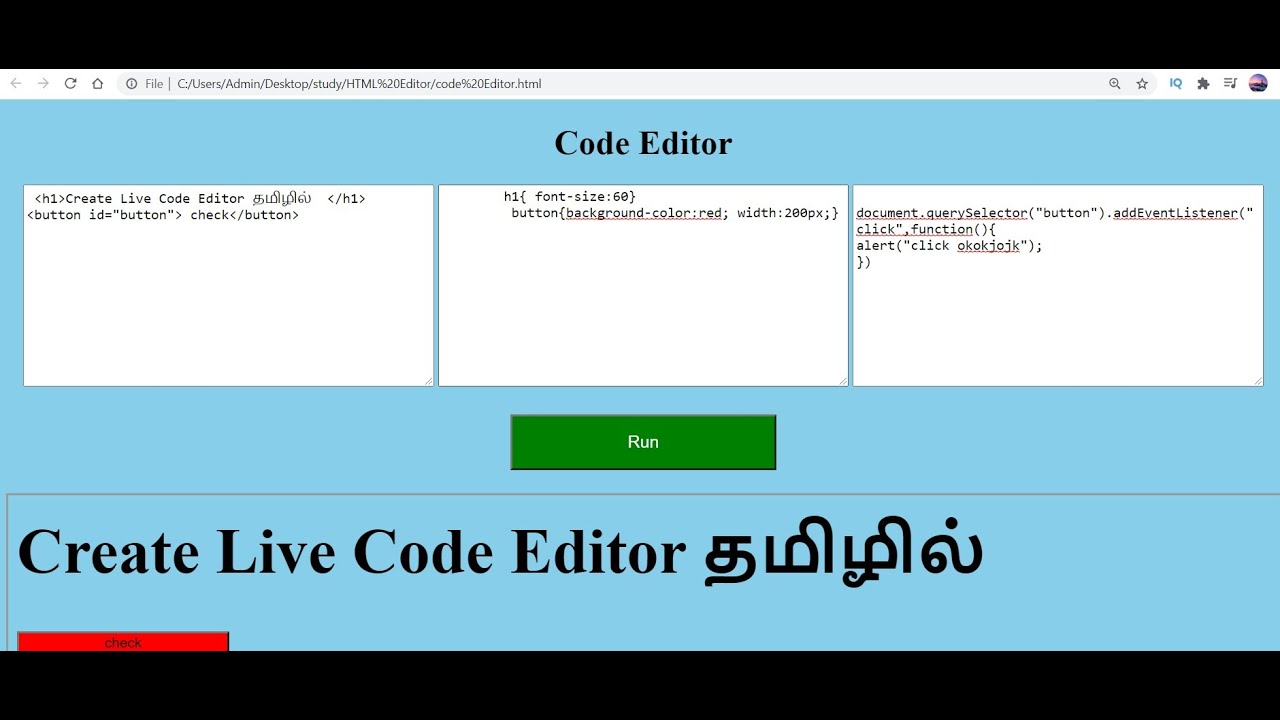
Task: Open site info icon beside File label
Action: click(x=131, y=84)
